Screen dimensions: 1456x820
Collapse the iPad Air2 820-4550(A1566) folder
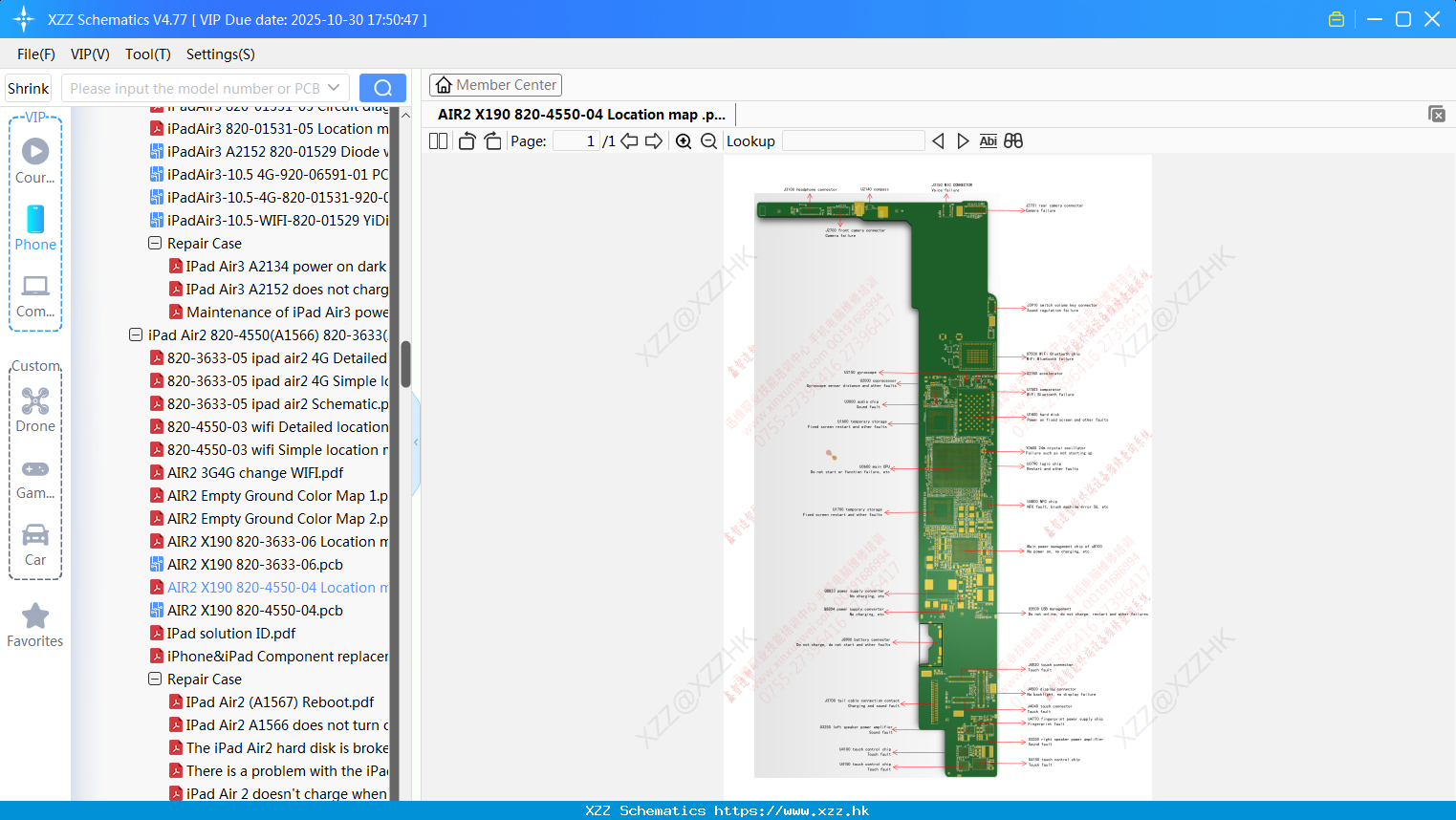(136, 335)
